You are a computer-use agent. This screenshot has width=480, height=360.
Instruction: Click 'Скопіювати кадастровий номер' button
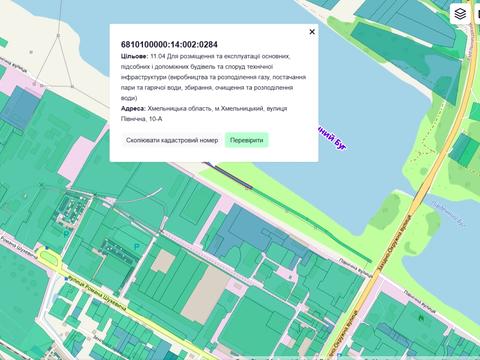172,140
